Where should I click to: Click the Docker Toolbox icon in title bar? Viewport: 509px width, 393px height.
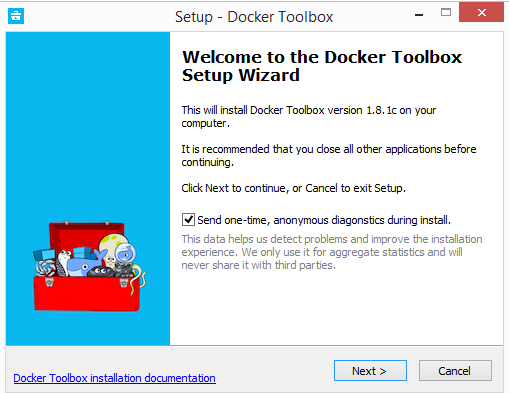16,15
